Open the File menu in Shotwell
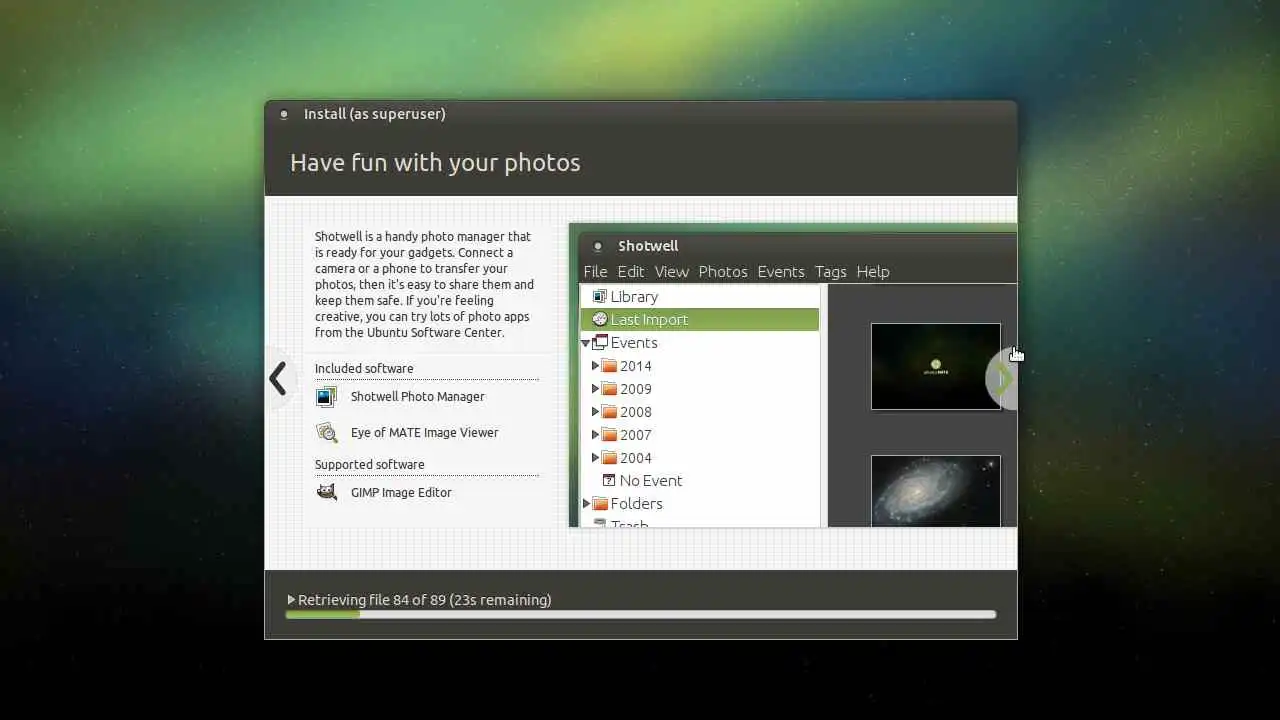The image size is (1280, 720). tap(595, 272)
